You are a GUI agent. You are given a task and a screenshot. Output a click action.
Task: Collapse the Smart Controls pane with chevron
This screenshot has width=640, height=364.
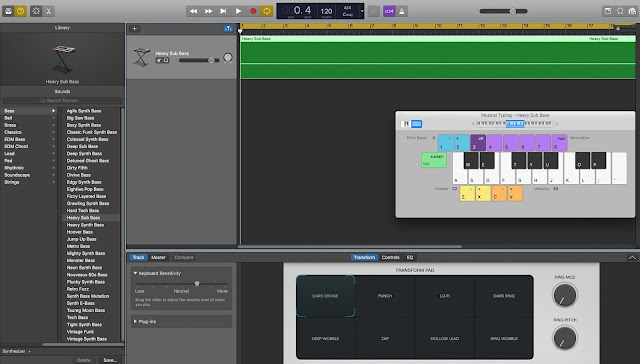[x=632, y=257]
